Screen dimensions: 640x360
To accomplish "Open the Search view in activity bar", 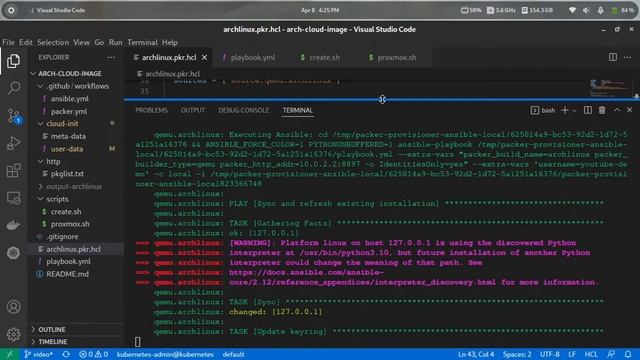I will click(x=13, y=88).
